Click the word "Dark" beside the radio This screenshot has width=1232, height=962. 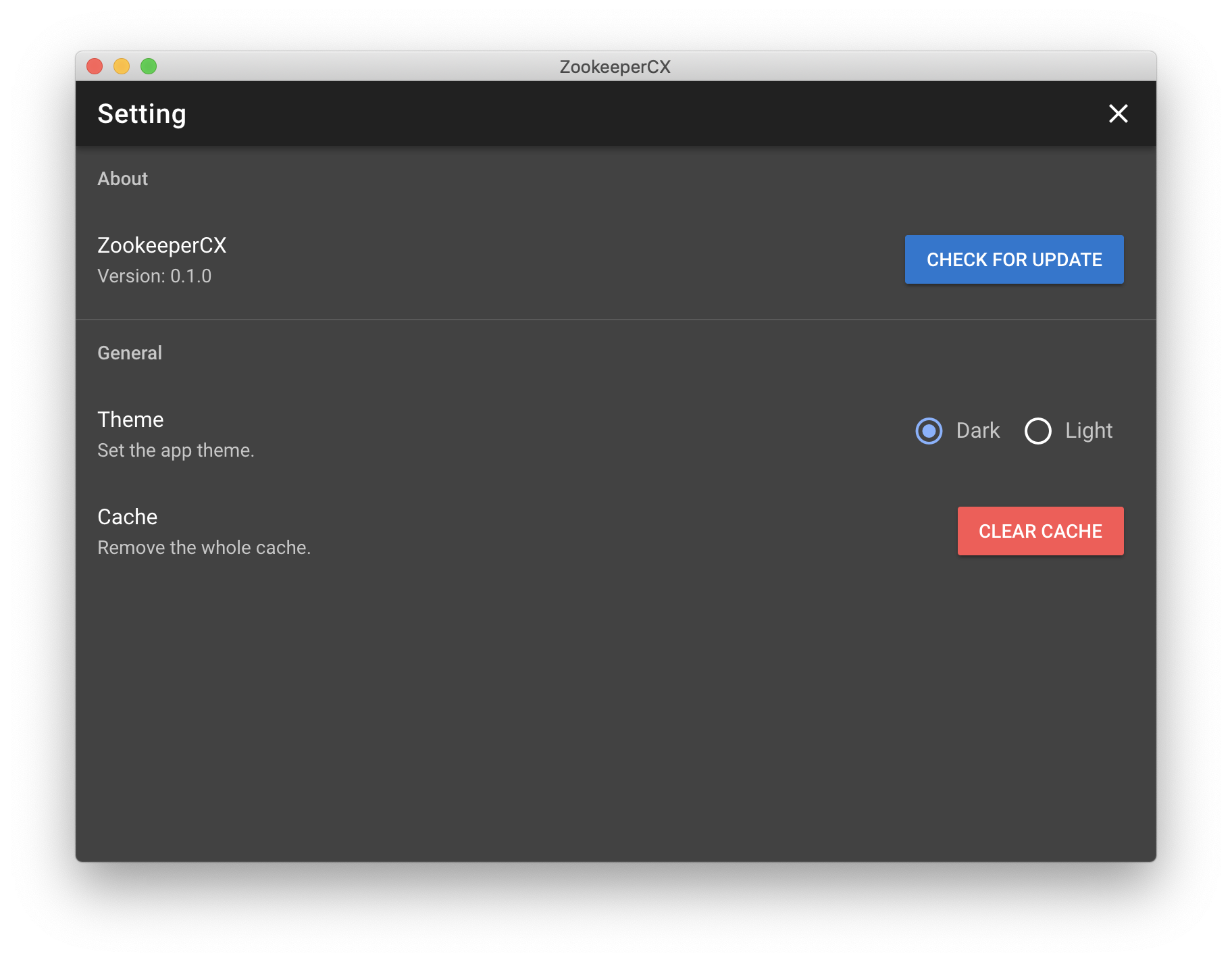pyautogui.click(x=977, y=431)
